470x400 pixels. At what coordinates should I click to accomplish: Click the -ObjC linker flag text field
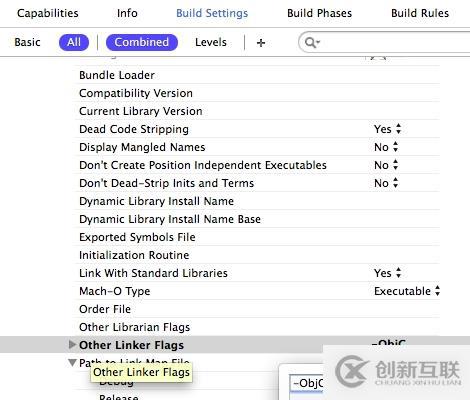307,383
